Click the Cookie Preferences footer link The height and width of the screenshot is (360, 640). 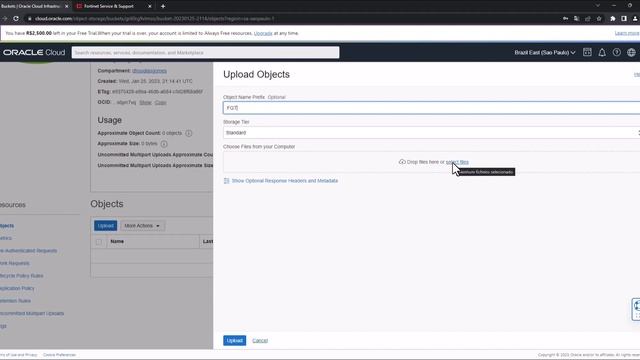click(x=60, y=355)
